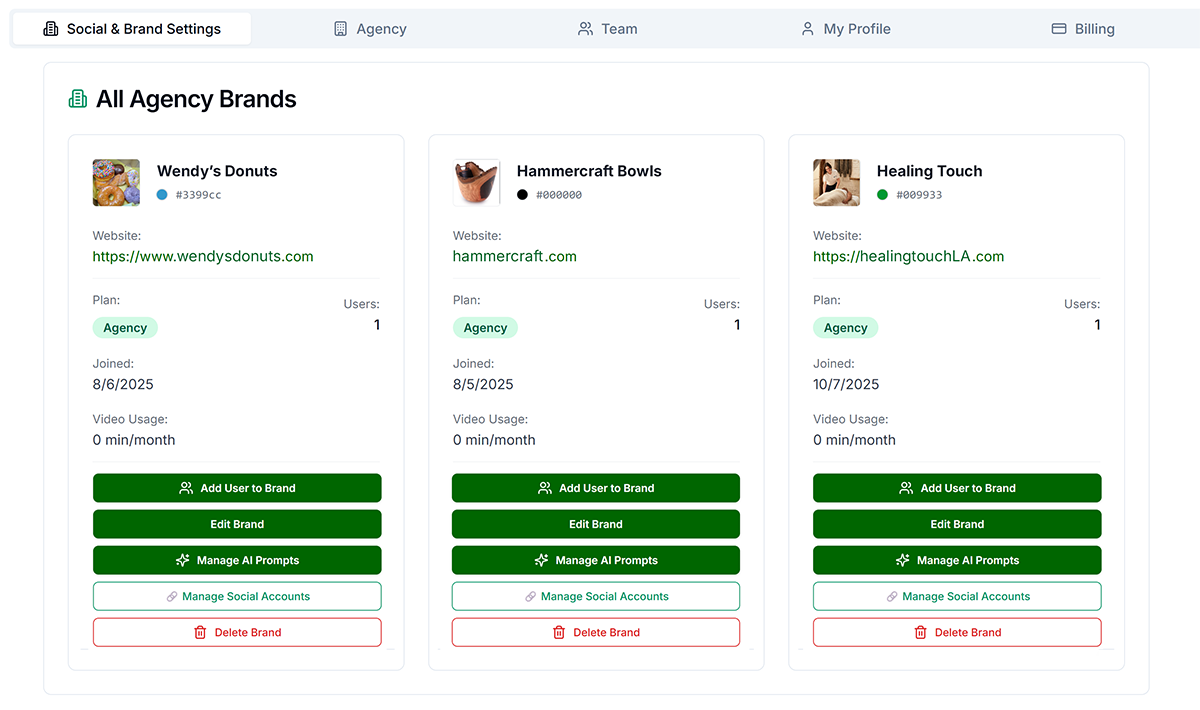Open the wendysdonuts.com website link

point(203,256)
